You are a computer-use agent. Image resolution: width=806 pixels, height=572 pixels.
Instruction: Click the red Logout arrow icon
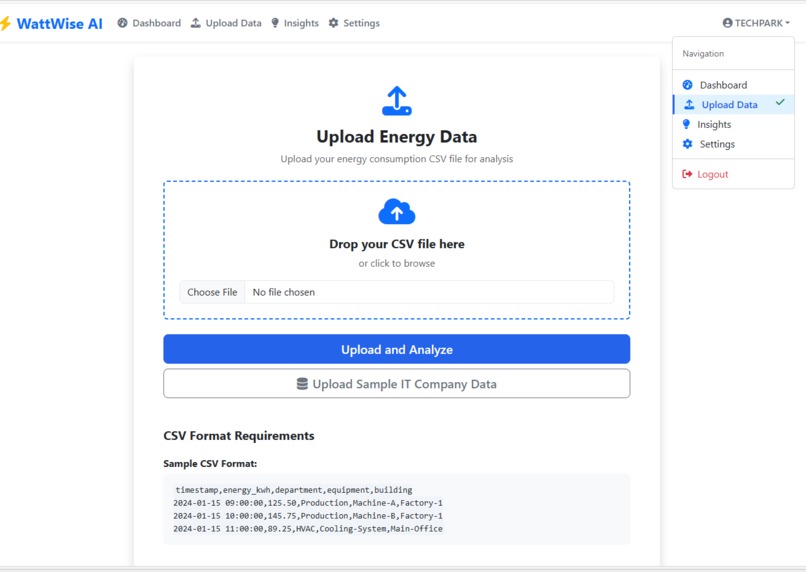point(687,174)
